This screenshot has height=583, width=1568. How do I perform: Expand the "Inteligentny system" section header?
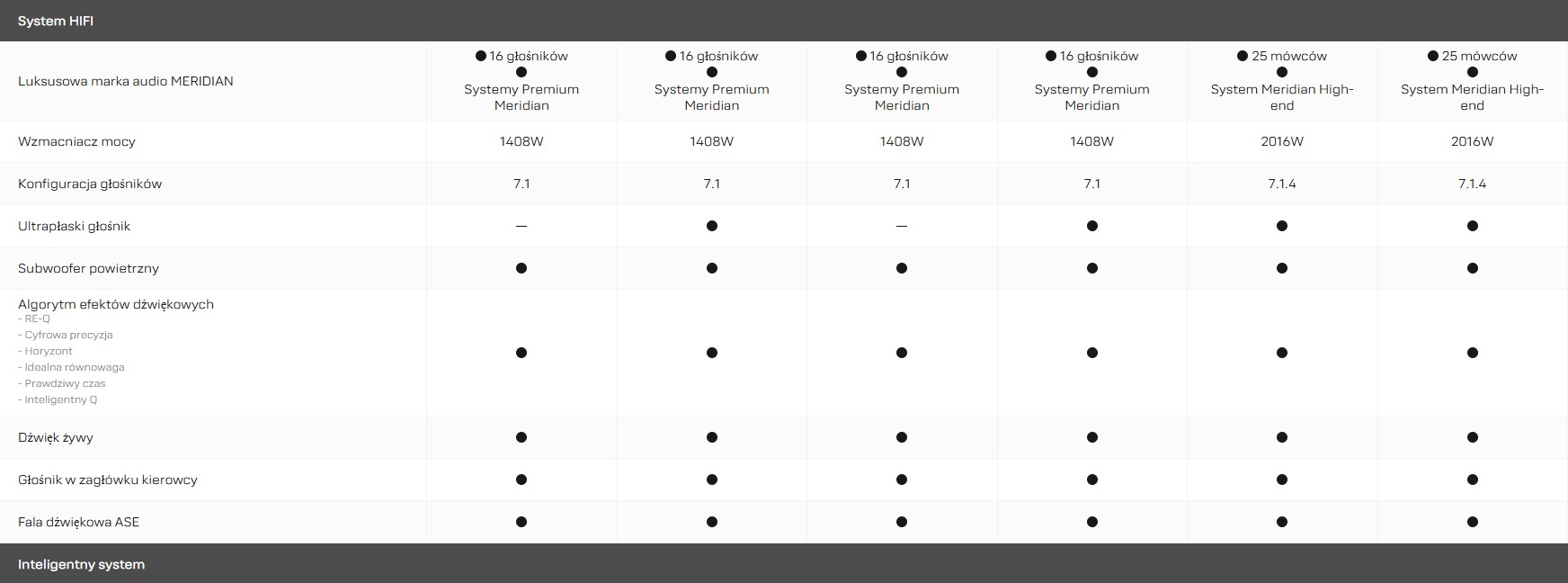pyautogui.click(x=81, y=564)
